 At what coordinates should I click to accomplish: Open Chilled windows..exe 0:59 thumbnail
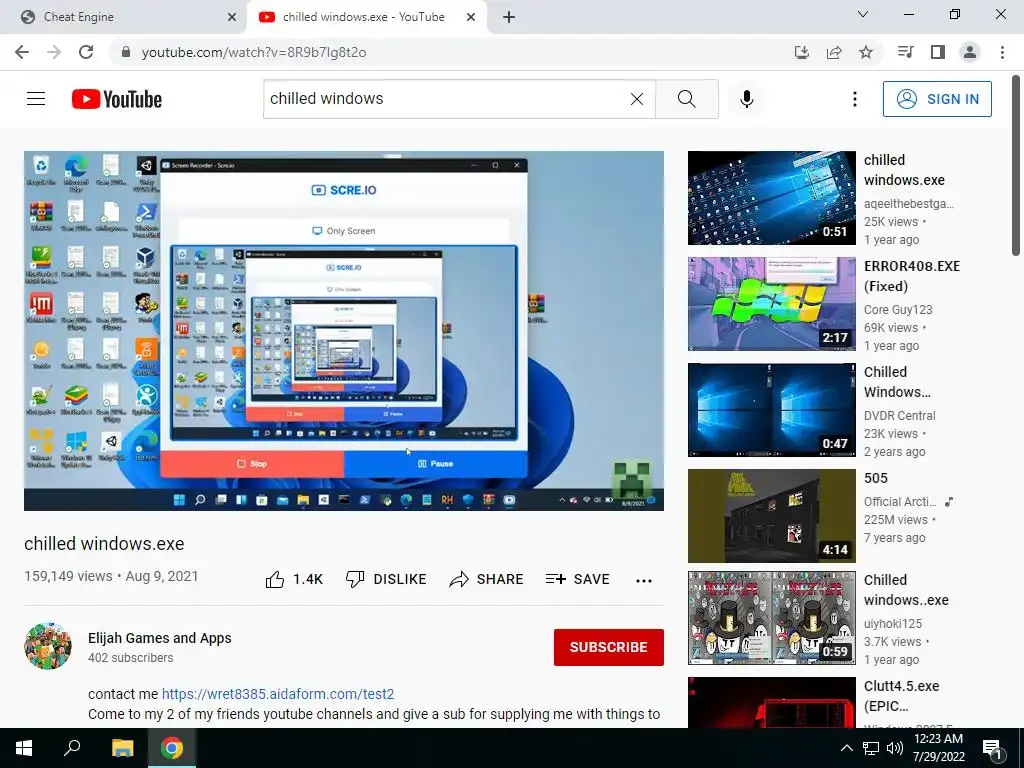772,618
